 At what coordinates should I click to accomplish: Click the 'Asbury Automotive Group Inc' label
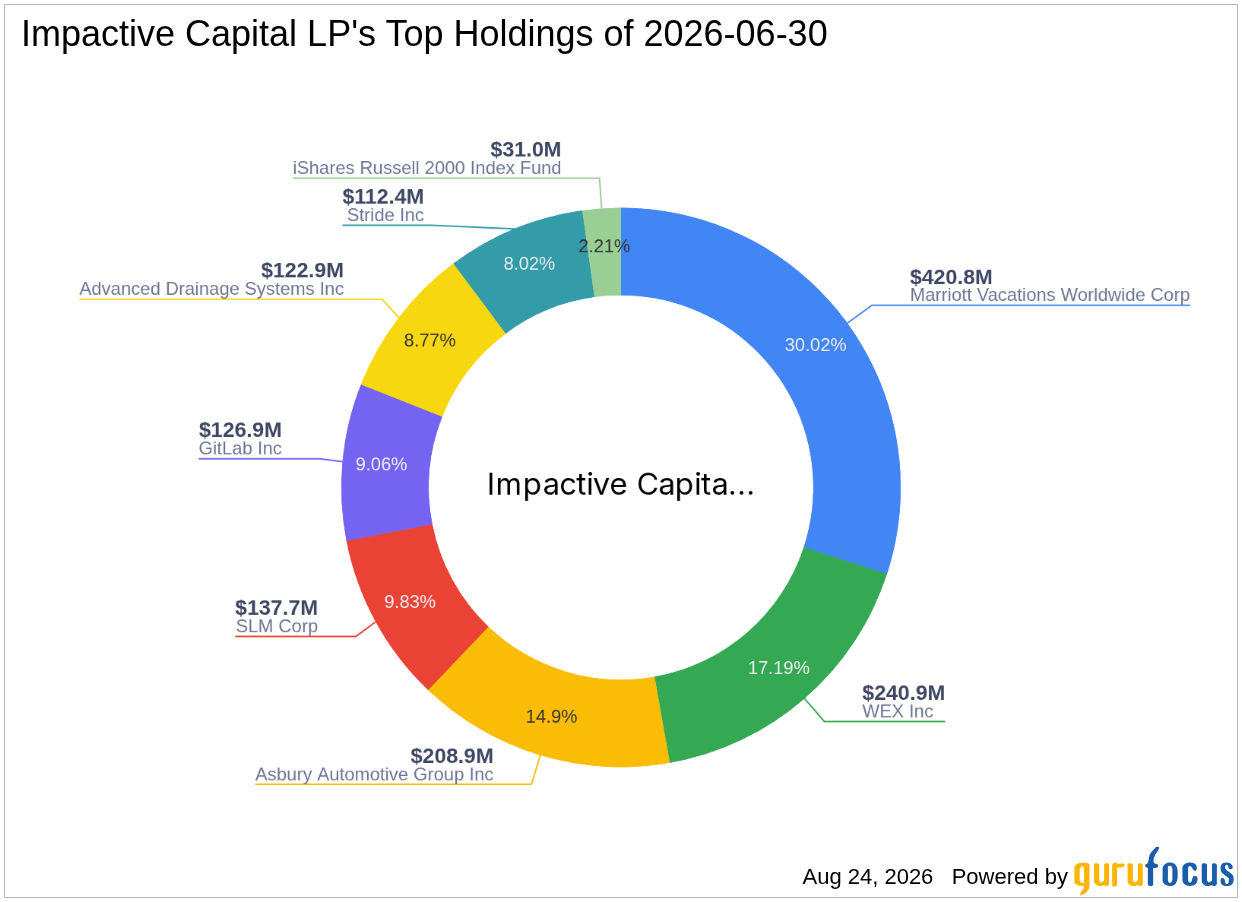[x=374, y=774]
